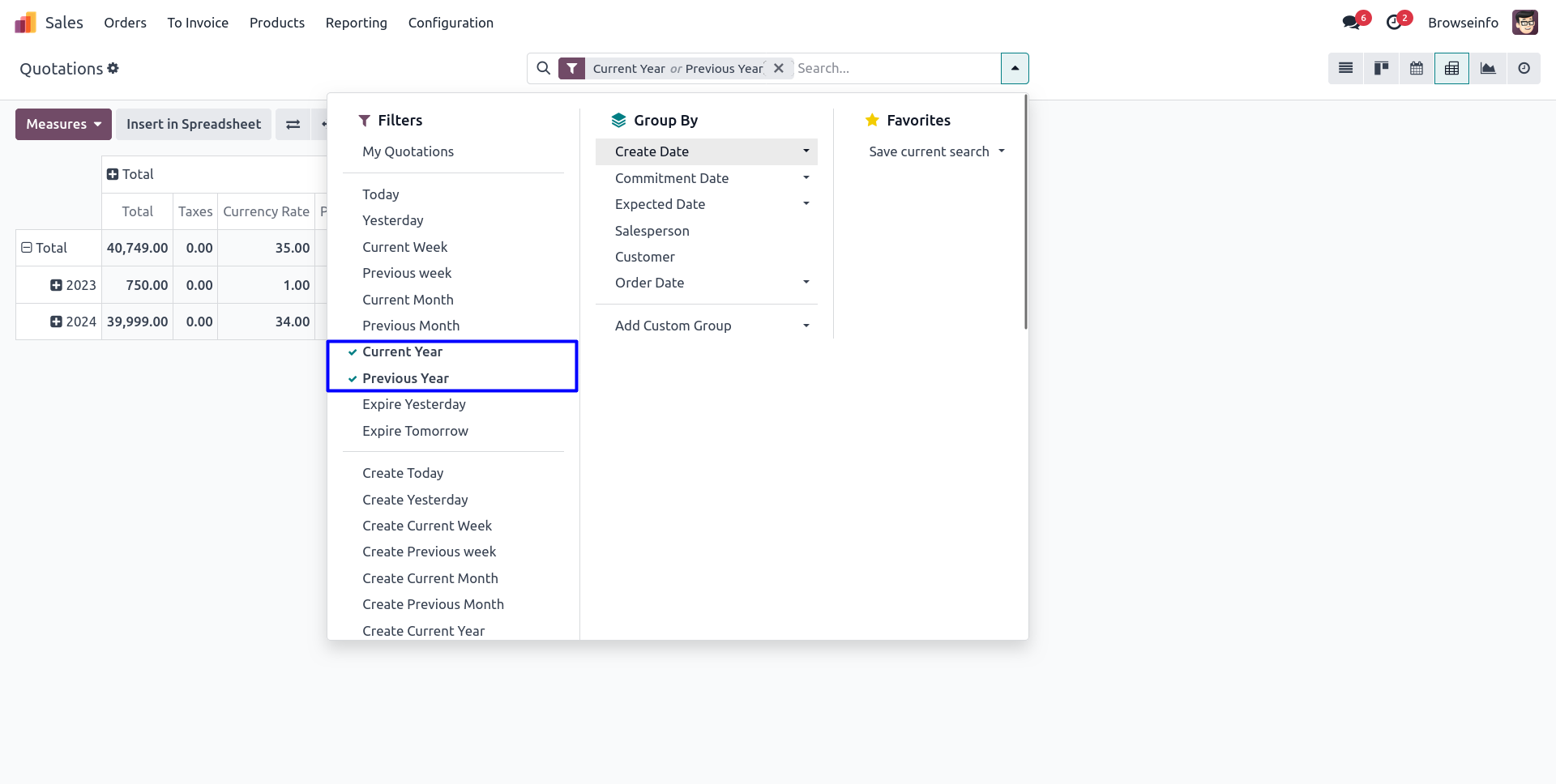The height and width of the screenshot is (784, 1556).
Task: Click the filter panel's vertical scrollbar
Action: pos(1025,212)
